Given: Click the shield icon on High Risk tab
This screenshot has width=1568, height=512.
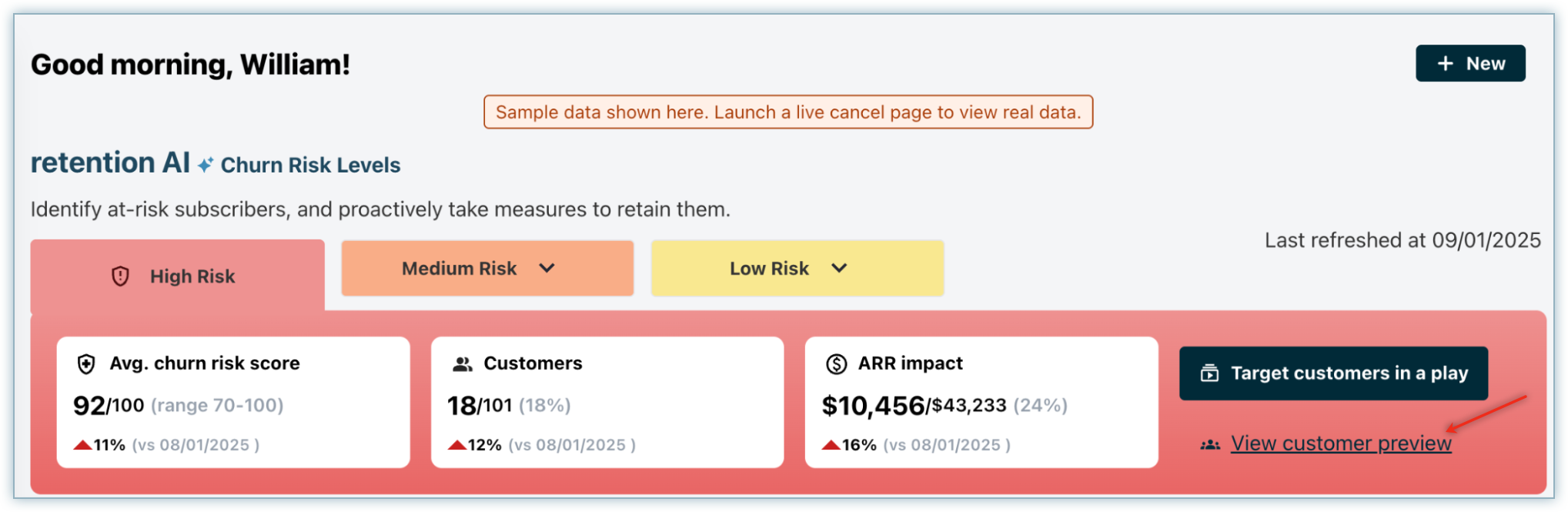Looking at the screenshot, I should click(121, 276).
